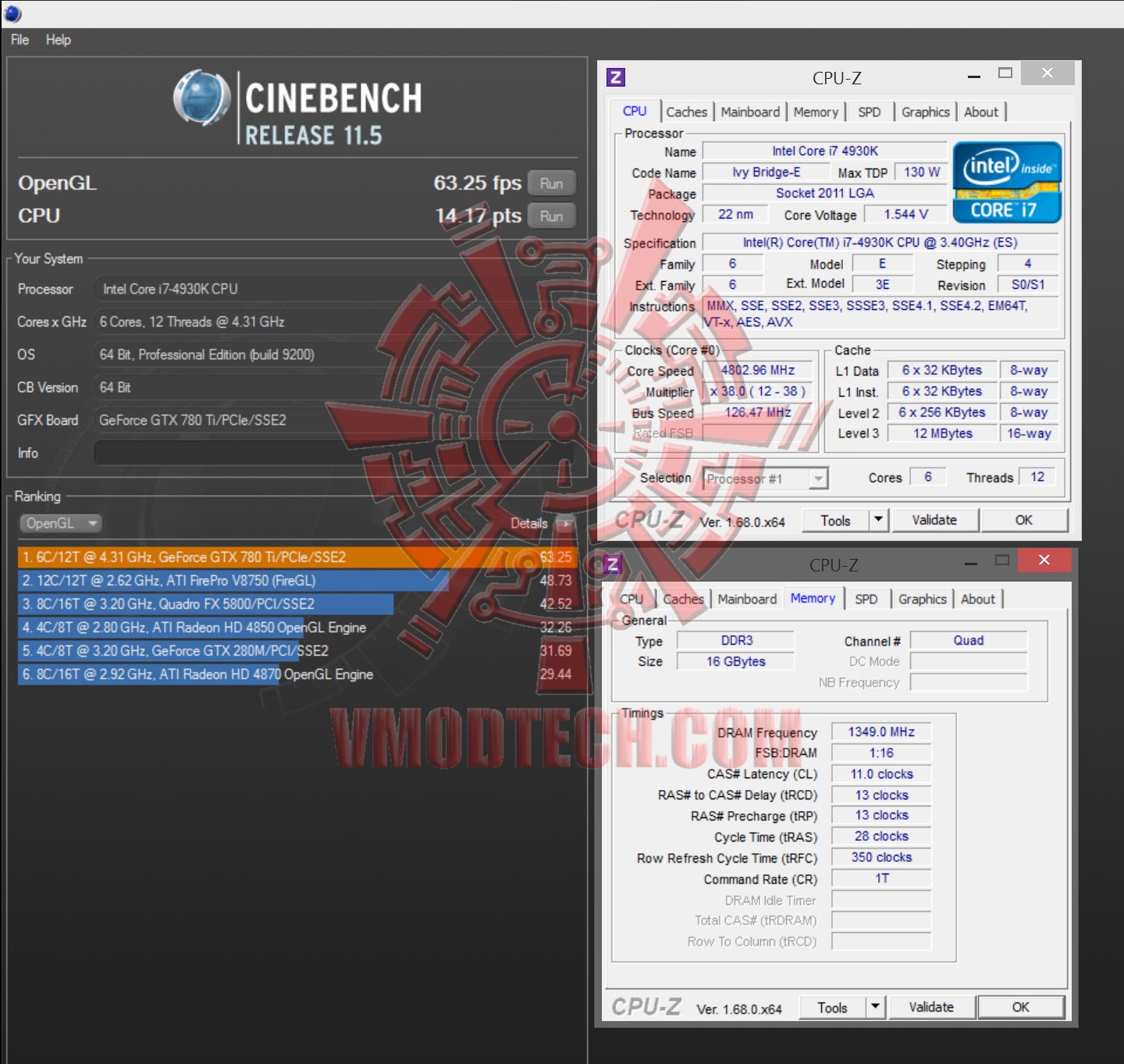Switch to the Mainboard tab in upper CPU-Z
This screenshot has height=1064, width=1124.
[x=750, y=112]
